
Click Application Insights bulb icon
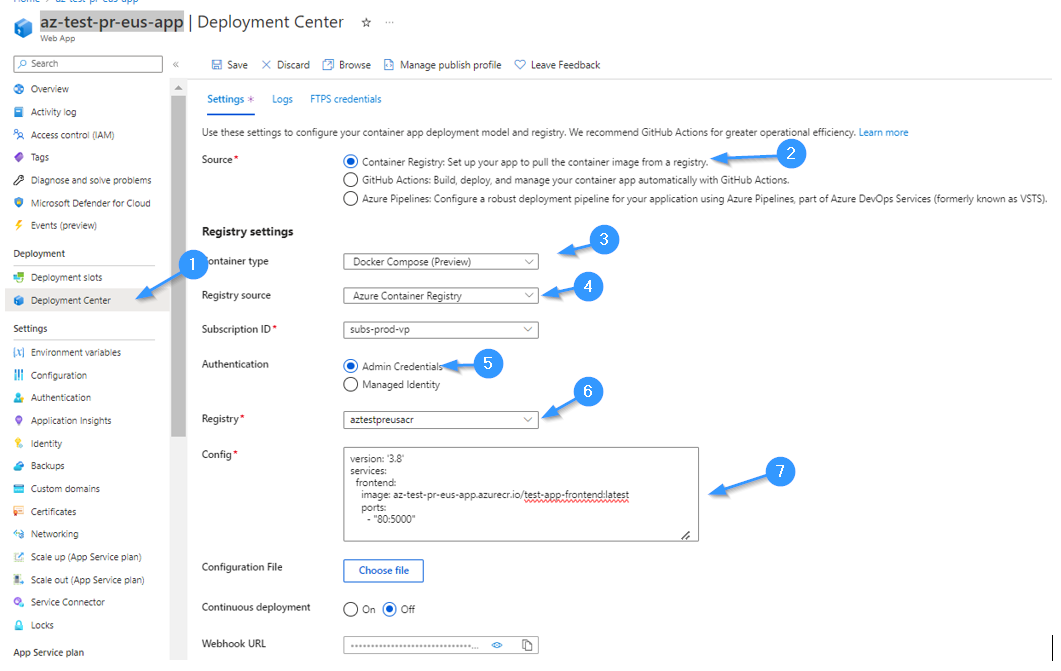(19, 420)
